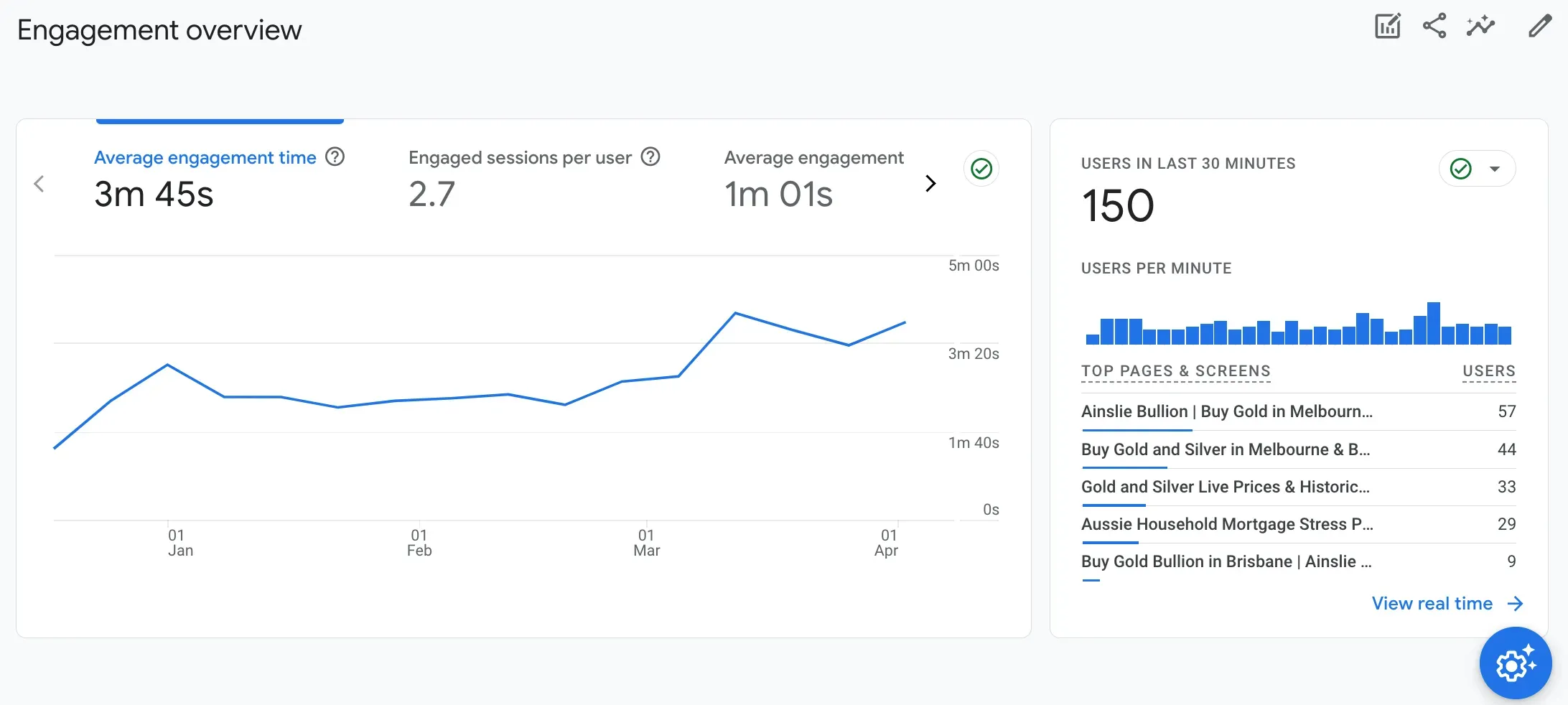The width and height of the screenshot is (1568, 705).
Task: Open the edit comparisons chart icon
Action: [1387, 27]
